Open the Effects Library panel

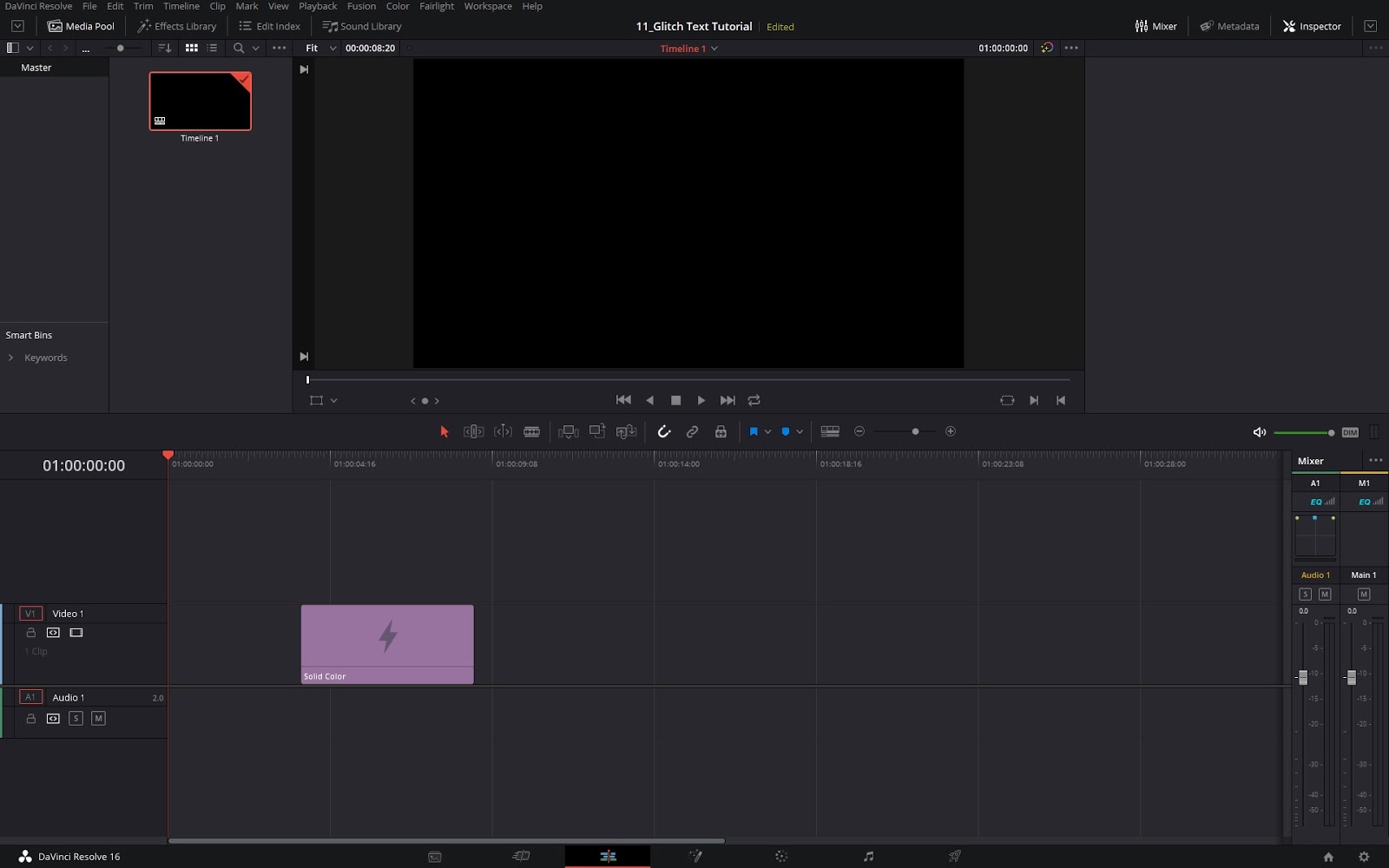(x=177, y=26)
